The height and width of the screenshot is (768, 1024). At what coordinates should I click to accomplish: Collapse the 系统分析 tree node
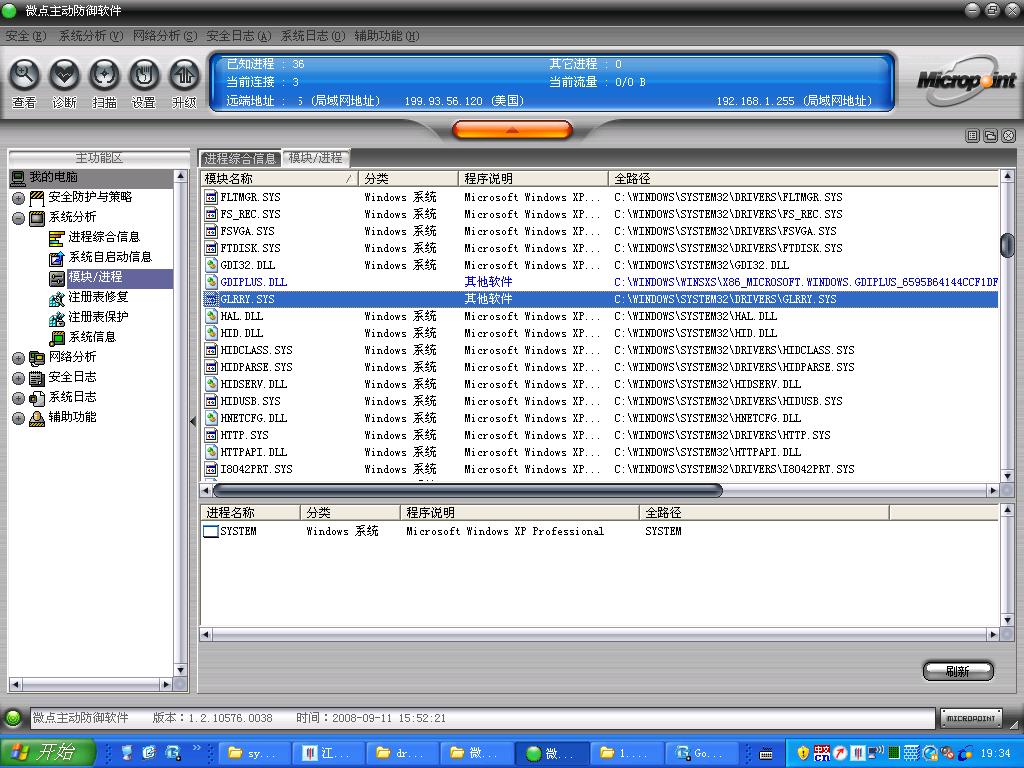[x=18, y=218]
